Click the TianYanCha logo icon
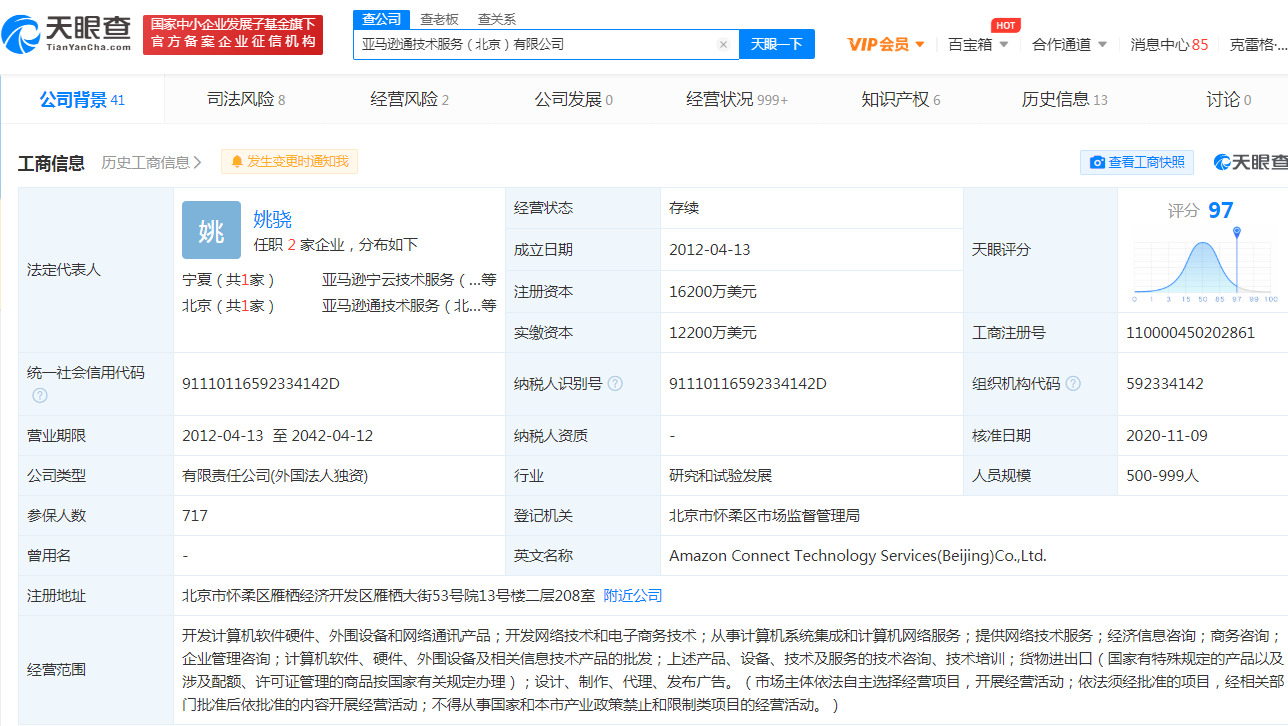Viewport: 1288px width, 726px height. pos(23,35)
